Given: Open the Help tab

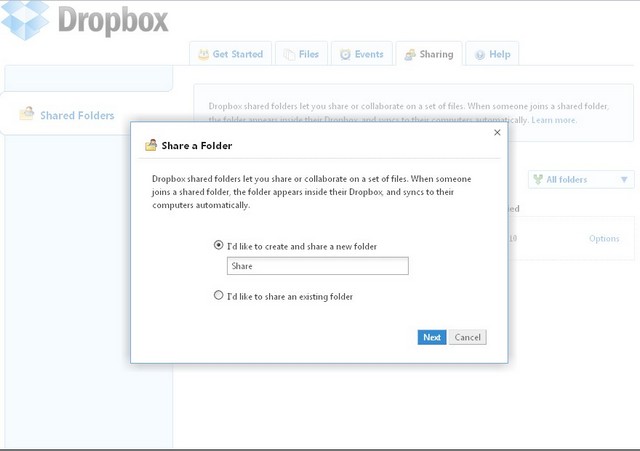Looking at the screenshot, I should (492, 53).
